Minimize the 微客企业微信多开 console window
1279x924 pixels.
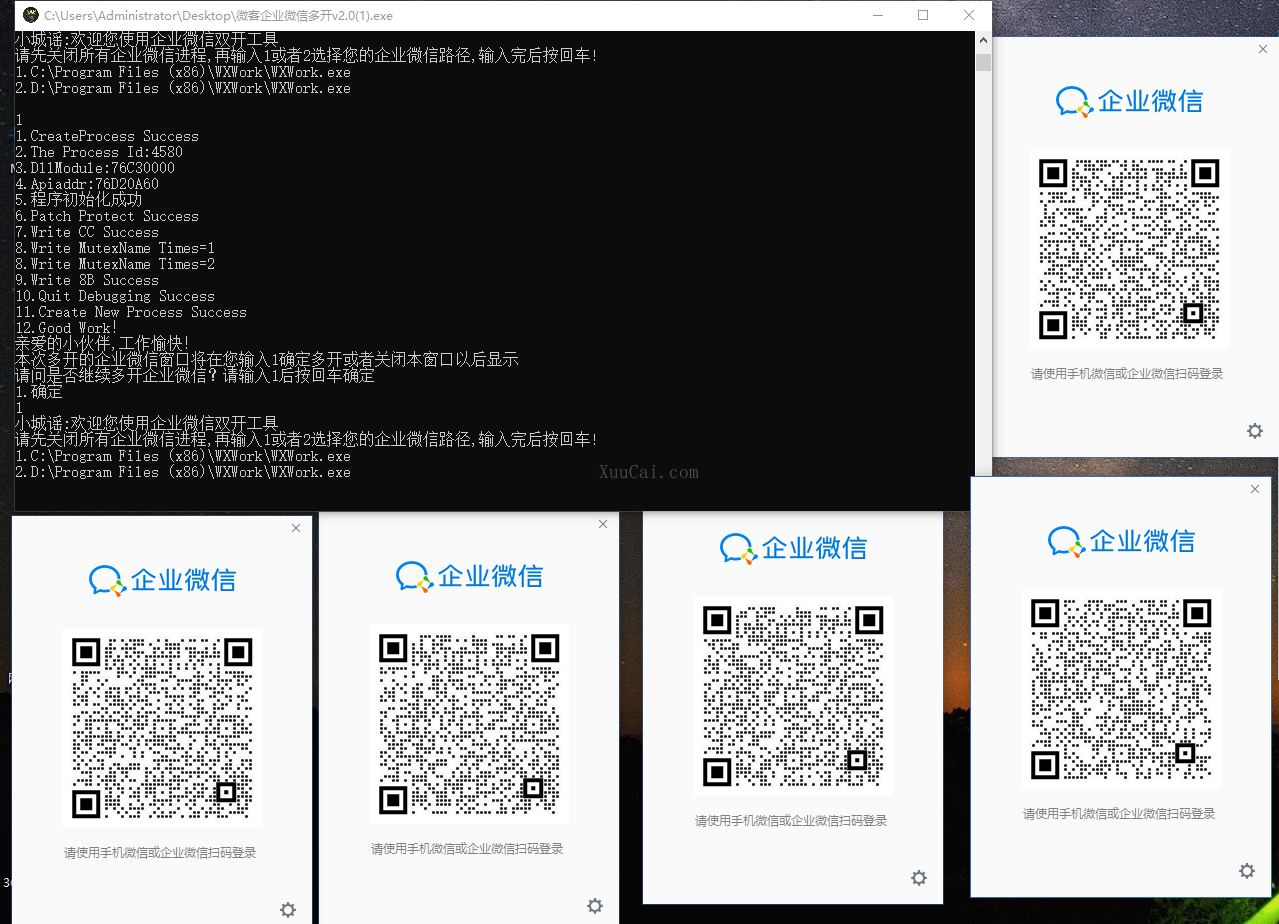click(x=877, y=15)
